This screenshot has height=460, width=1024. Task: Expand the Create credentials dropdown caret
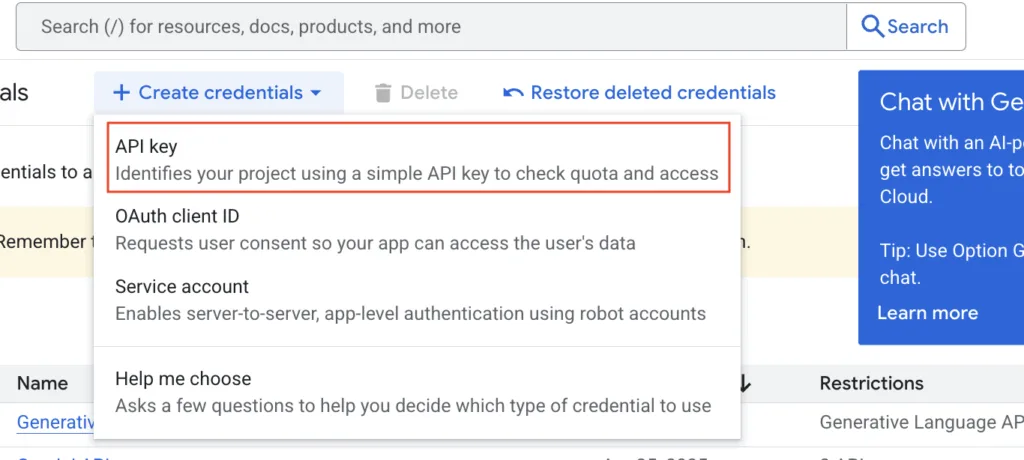(316, 93)
